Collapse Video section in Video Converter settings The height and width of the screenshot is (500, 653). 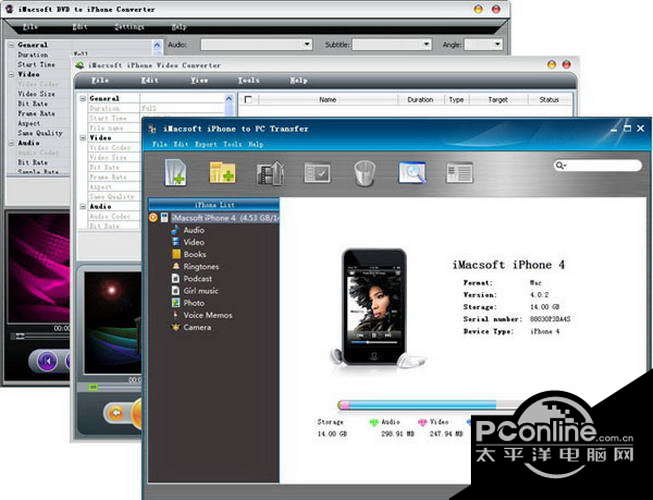(82, 138)
